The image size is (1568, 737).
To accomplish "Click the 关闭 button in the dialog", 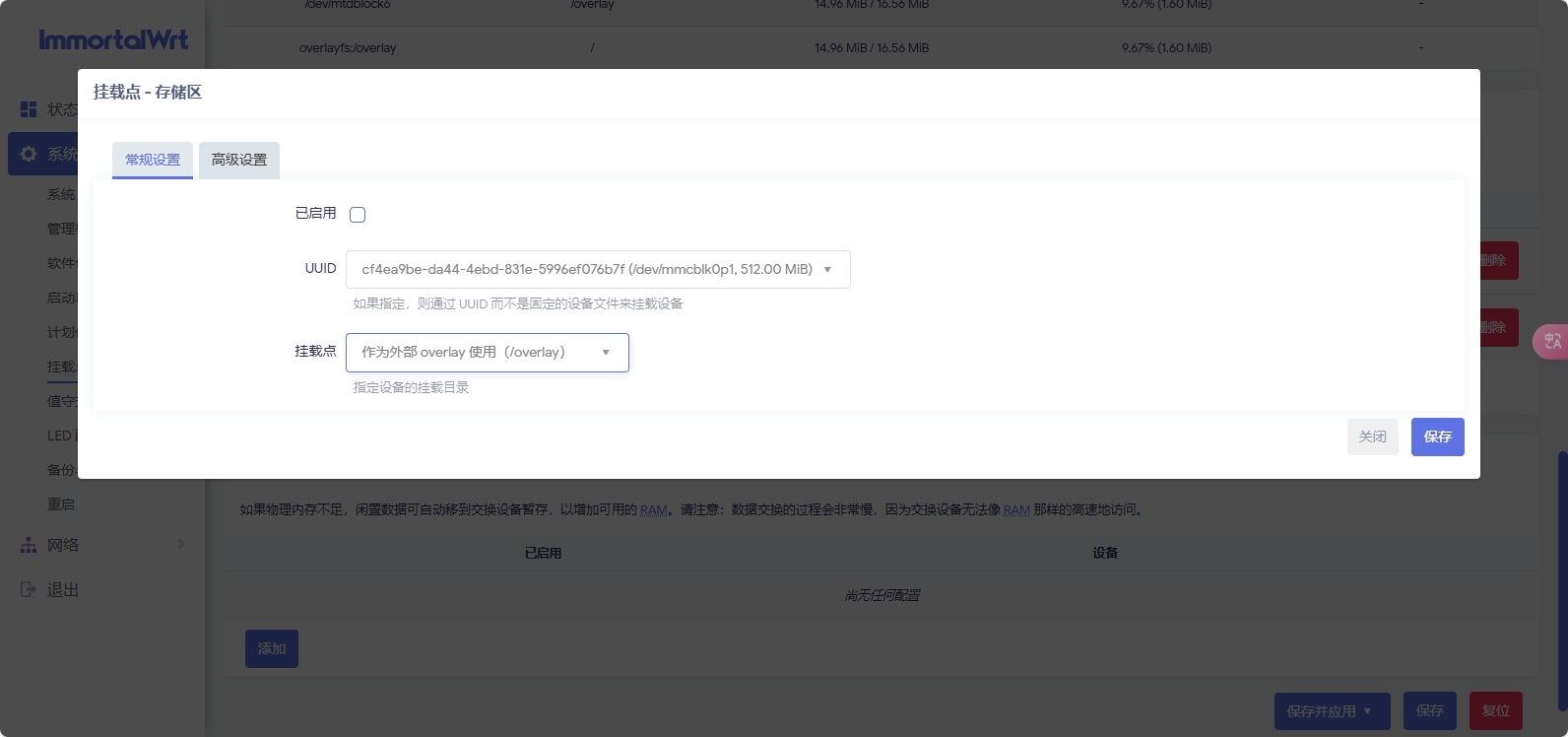I will click(1372, 436).
